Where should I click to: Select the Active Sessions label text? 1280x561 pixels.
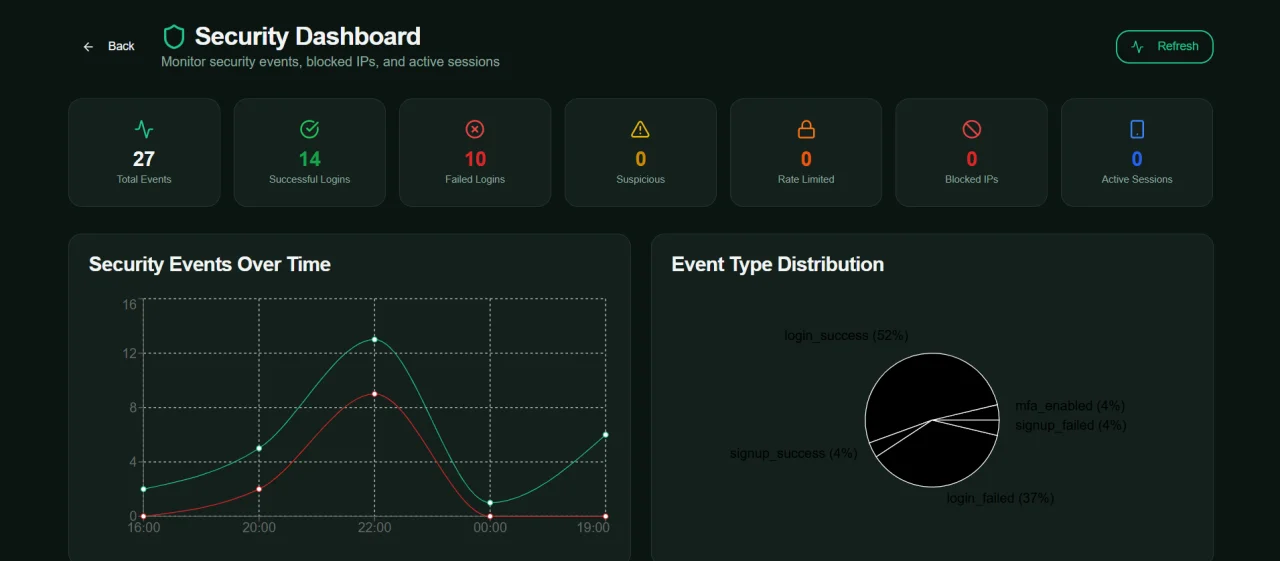pos(1137,180)
